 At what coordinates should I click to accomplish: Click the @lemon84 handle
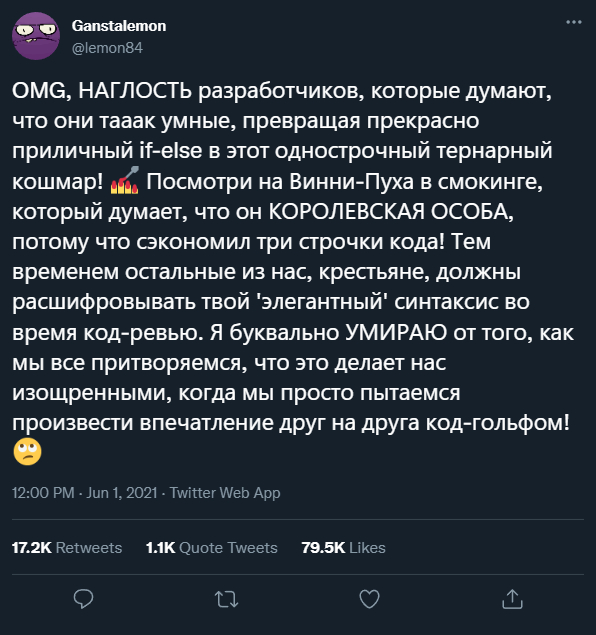107,48
